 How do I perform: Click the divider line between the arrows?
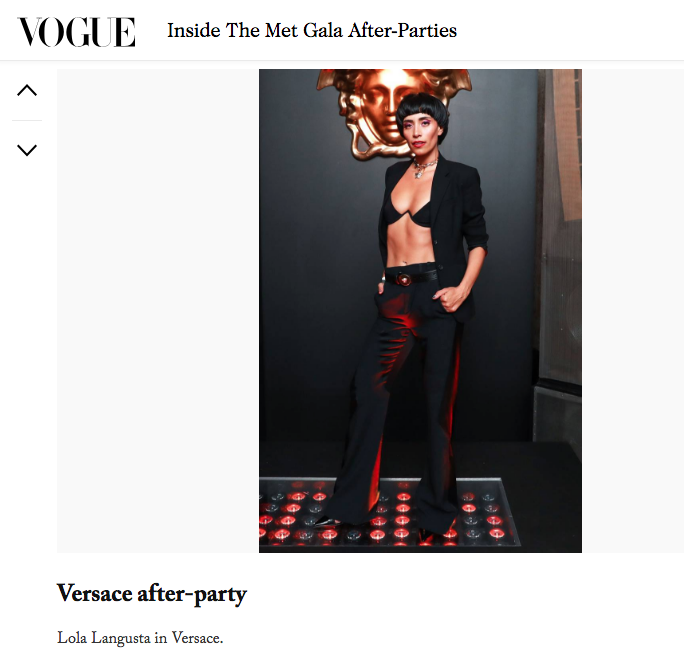click(x=27, y=120)
